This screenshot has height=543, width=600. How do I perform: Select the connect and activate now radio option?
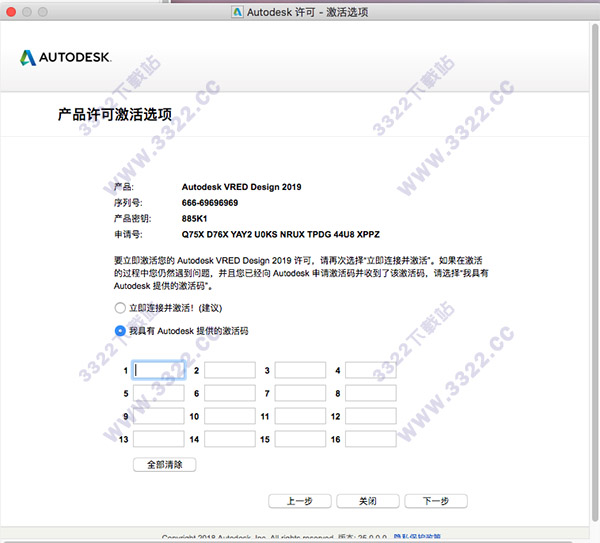(120, 308)
